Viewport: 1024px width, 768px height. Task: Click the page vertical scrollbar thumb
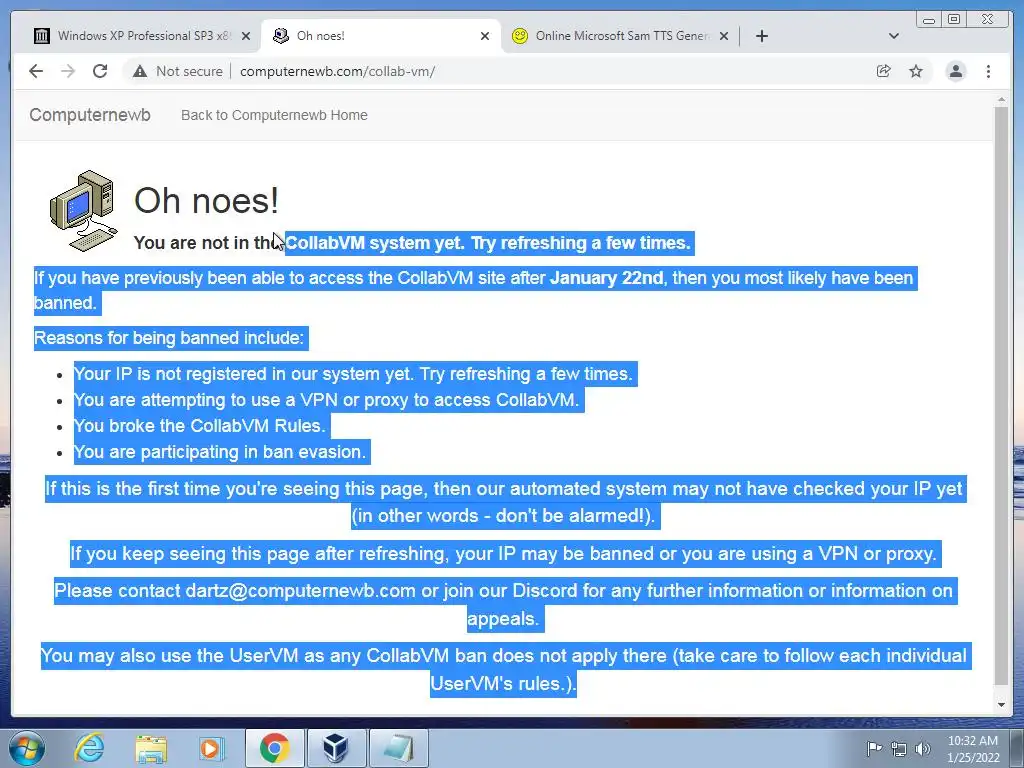(x=1001, y=395)
